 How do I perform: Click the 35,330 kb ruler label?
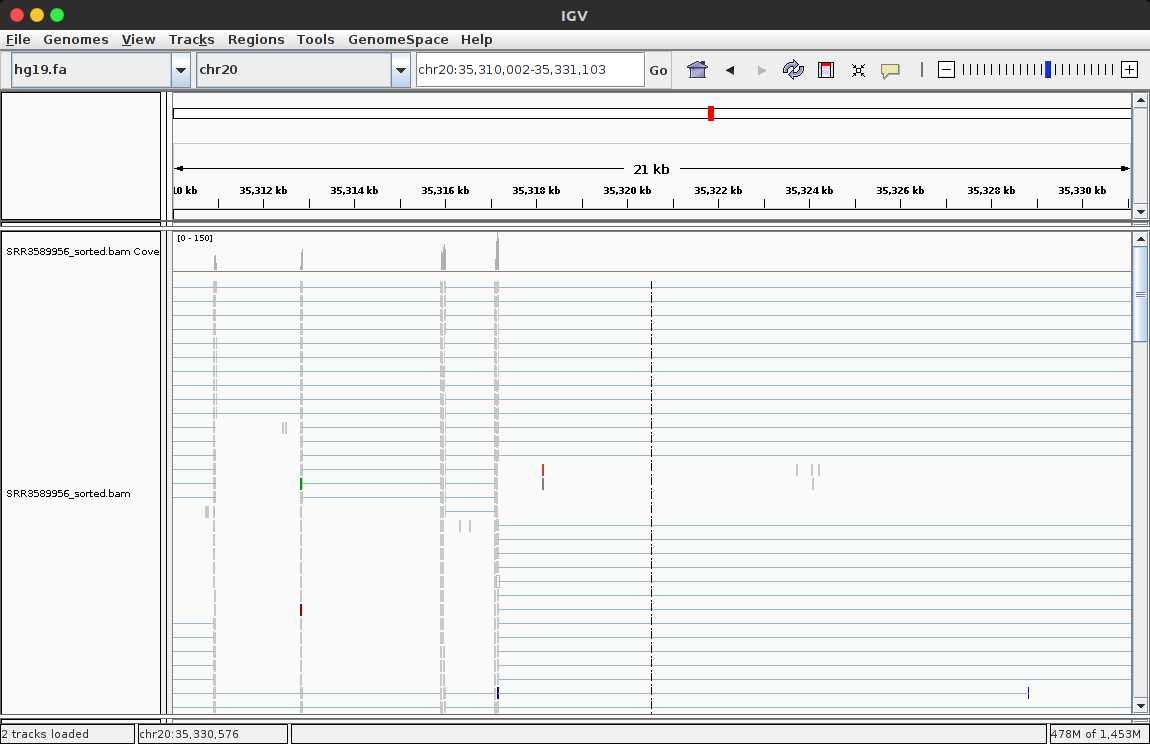1082,190
